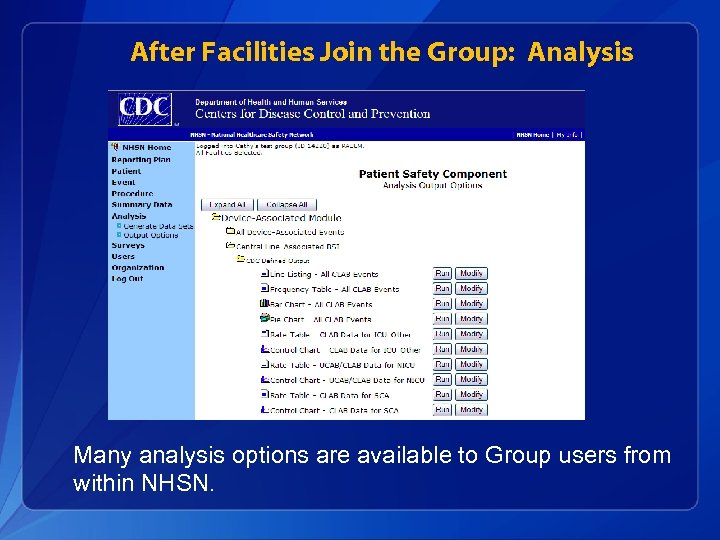Open Reporting Plan in the sidebar
Image resolution: width=720 pixels, height=540 pixels.
point(141,160)
